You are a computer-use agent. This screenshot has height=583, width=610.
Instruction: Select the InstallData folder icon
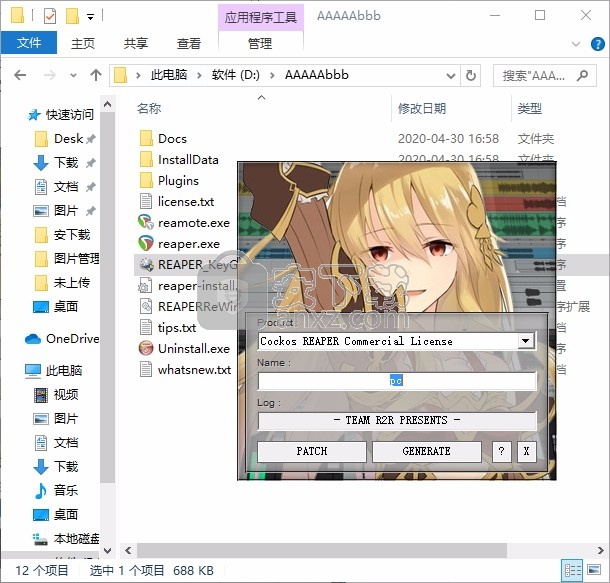click(x=146, y=159)
